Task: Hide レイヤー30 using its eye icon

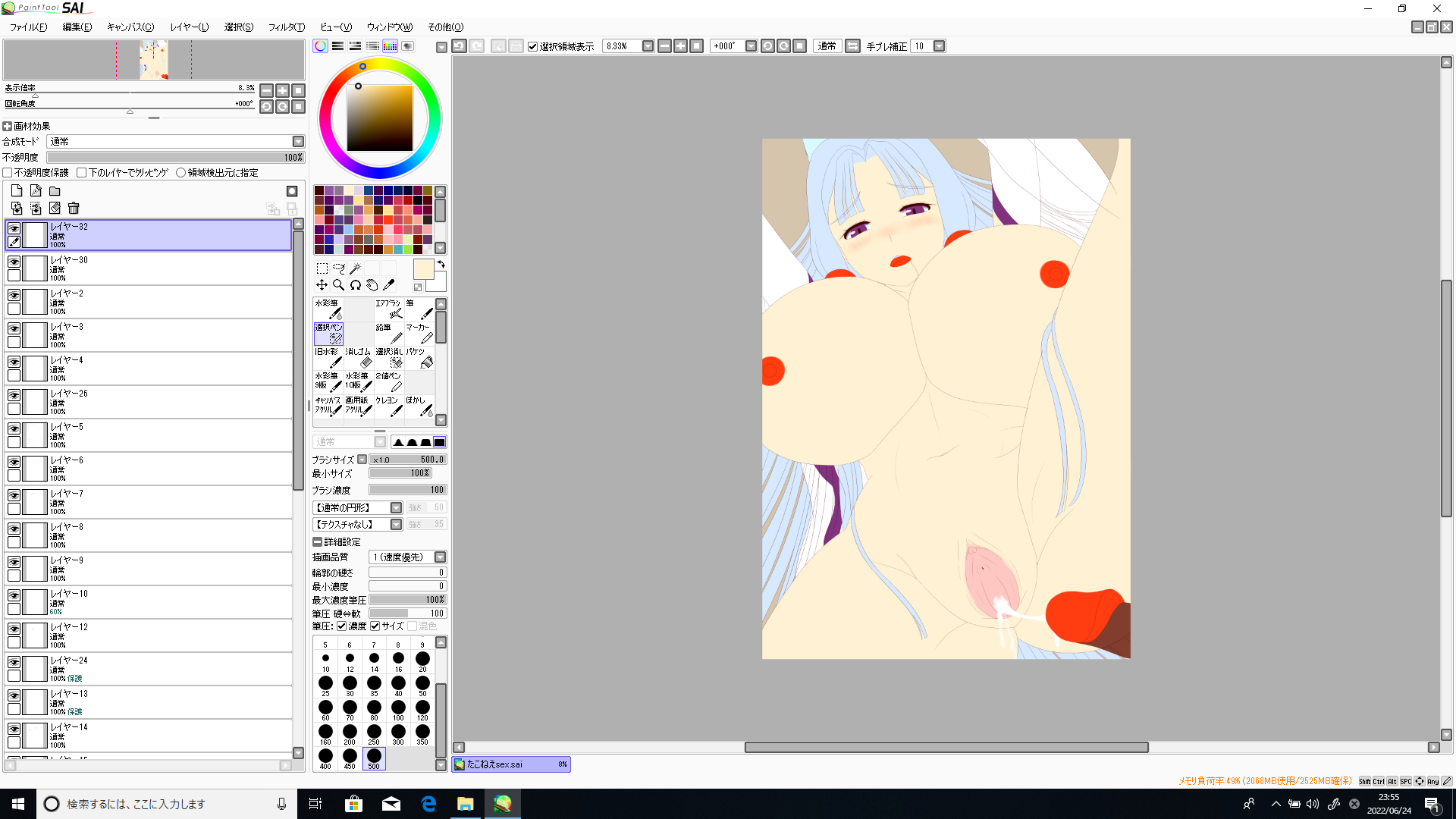Action: pos(14,262)
